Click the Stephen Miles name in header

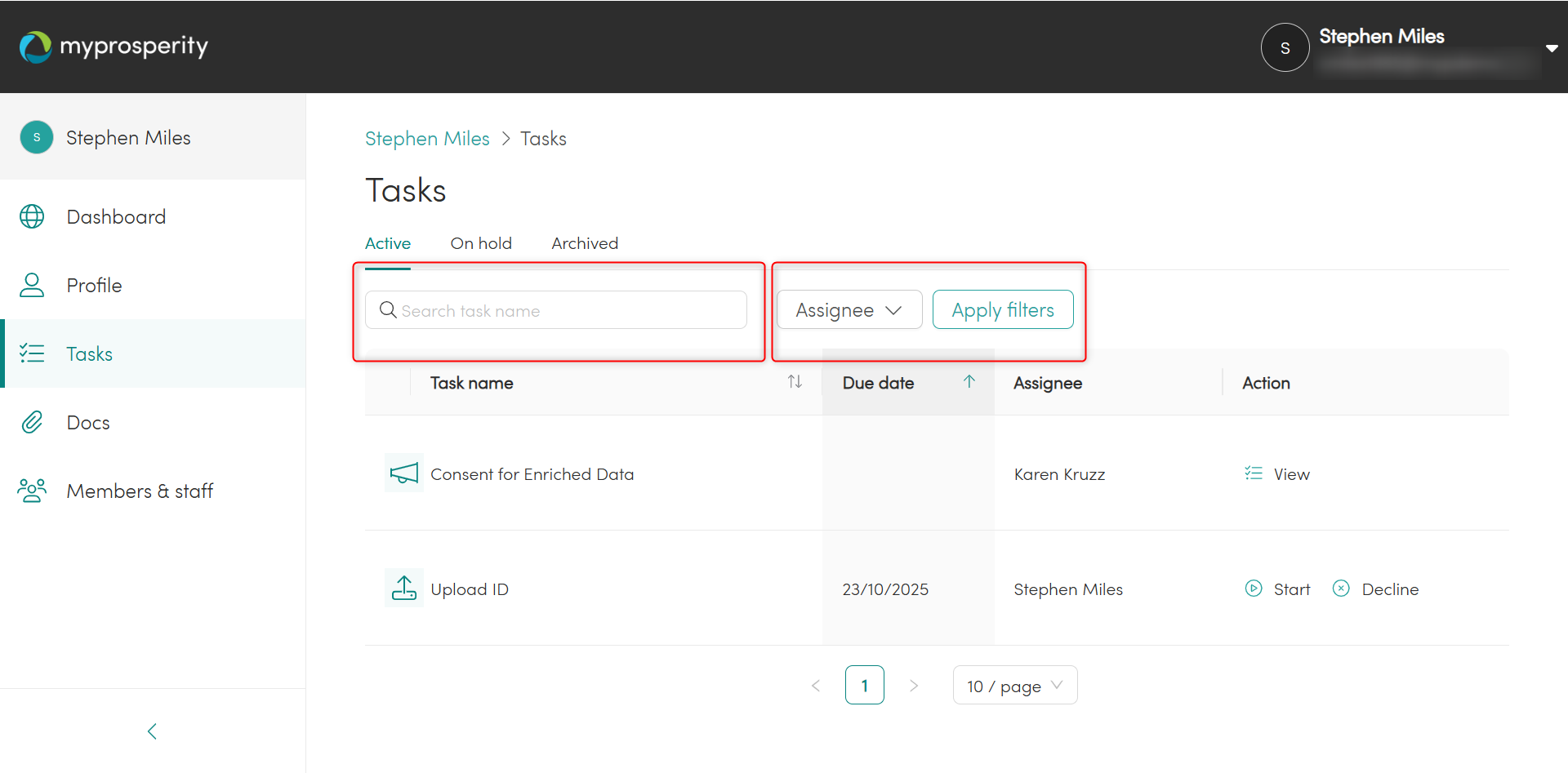point(1382,37)
